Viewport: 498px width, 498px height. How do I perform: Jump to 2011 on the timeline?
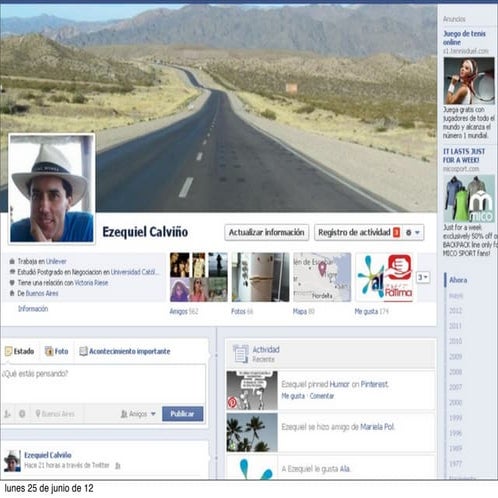pos(455,326)
